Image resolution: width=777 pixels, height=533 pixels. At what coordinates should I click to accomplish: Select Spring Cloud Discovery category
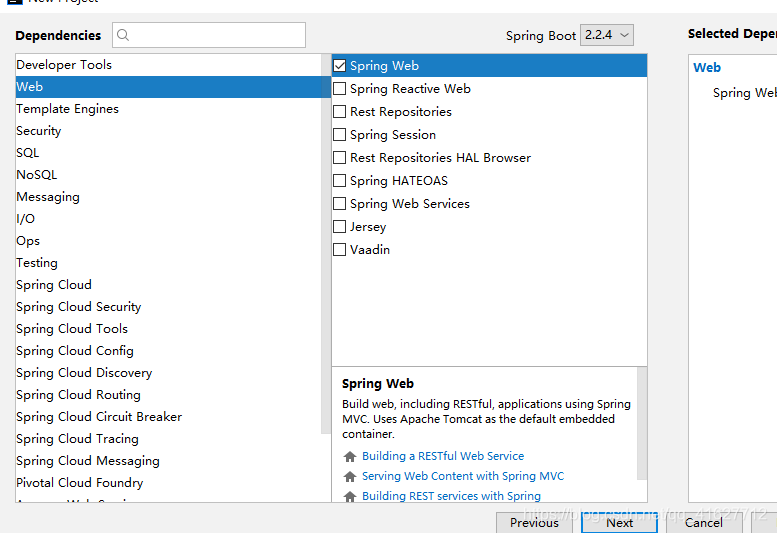[168, 373]
